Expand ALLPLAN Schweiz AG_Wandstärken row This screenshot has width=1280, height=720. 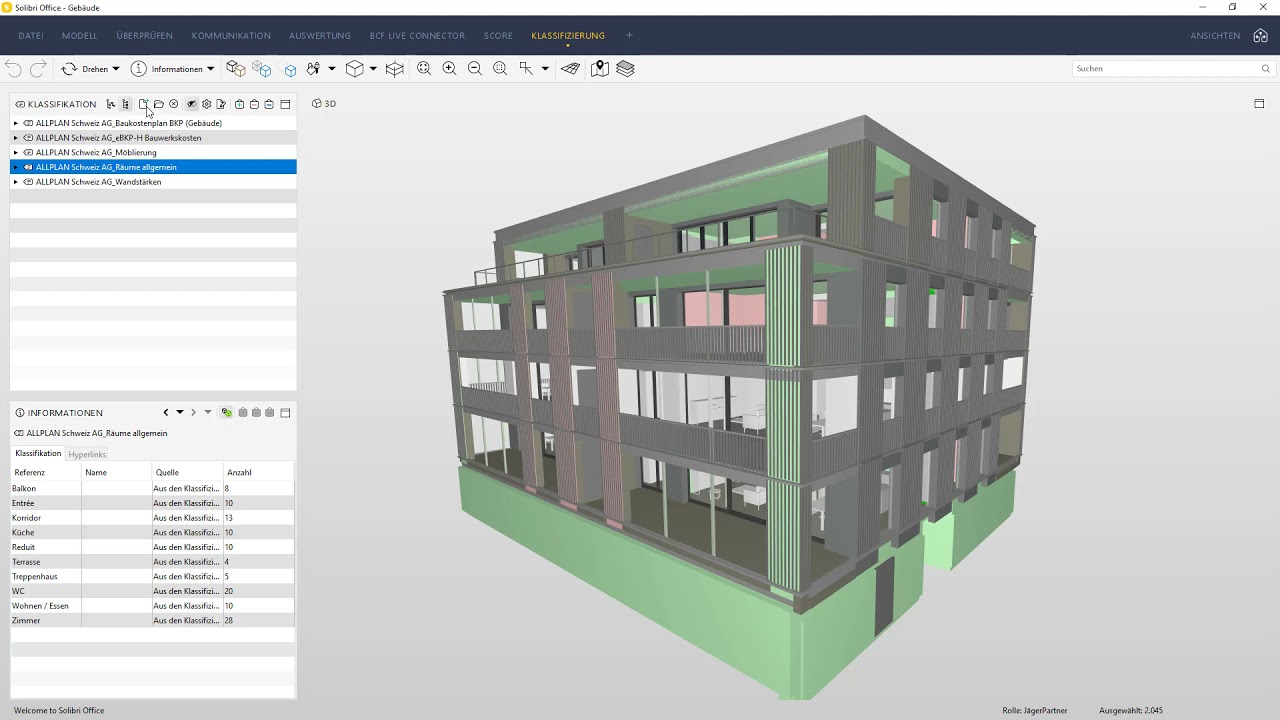15,182
